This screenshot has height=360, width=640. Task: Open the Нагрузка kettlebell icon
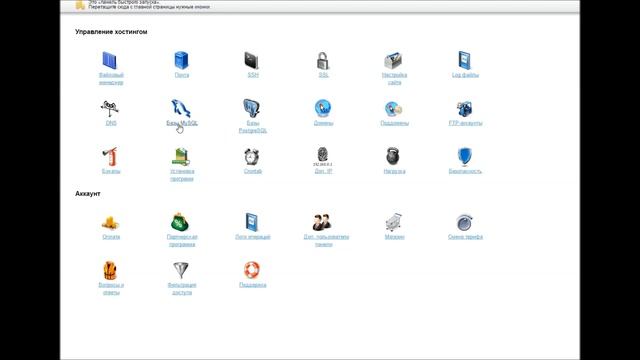[x=393, y=156]
